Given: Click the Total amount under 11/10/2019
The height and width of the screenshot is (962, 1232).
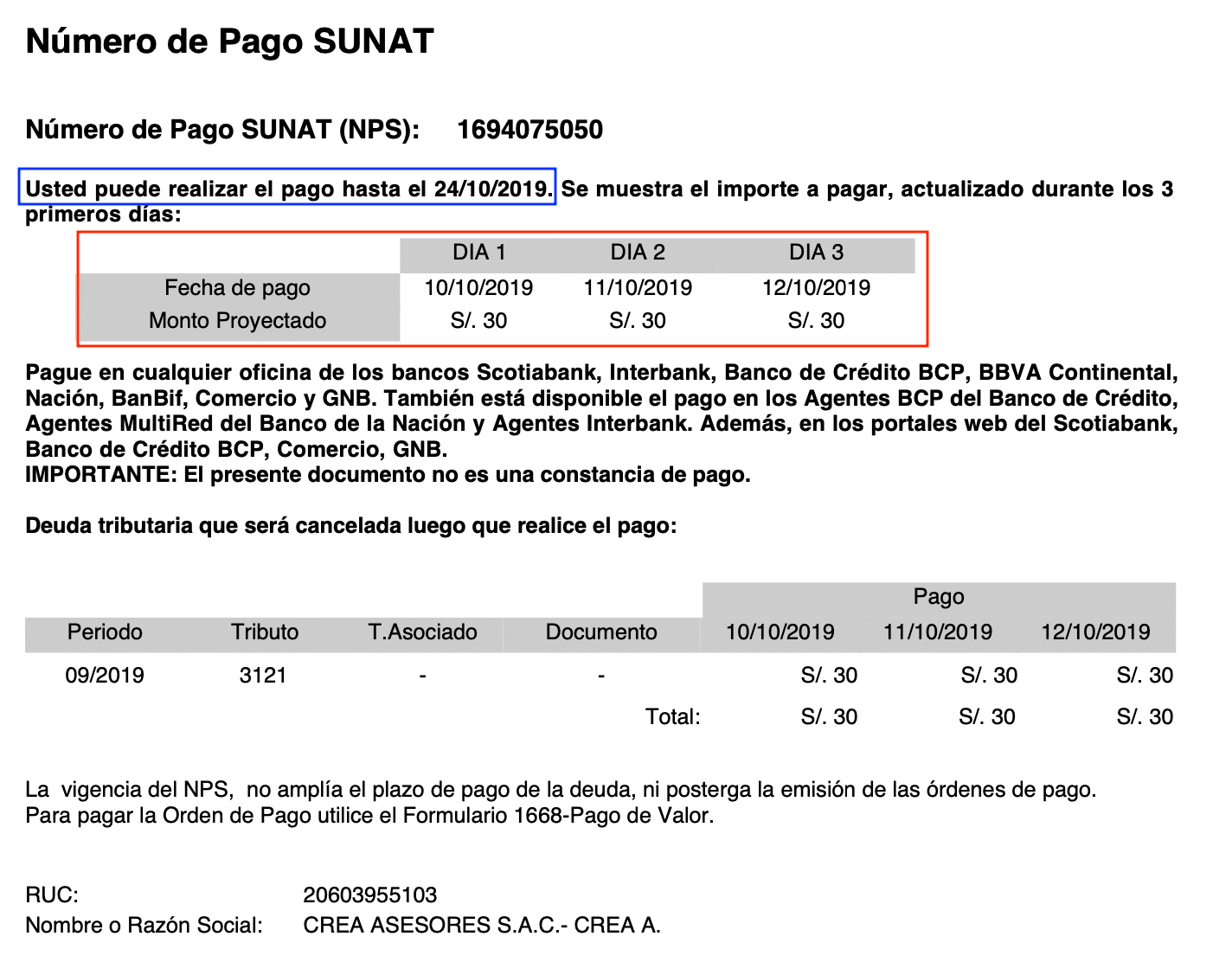Looking at the screenshot, I should click(x=987, y=717).
